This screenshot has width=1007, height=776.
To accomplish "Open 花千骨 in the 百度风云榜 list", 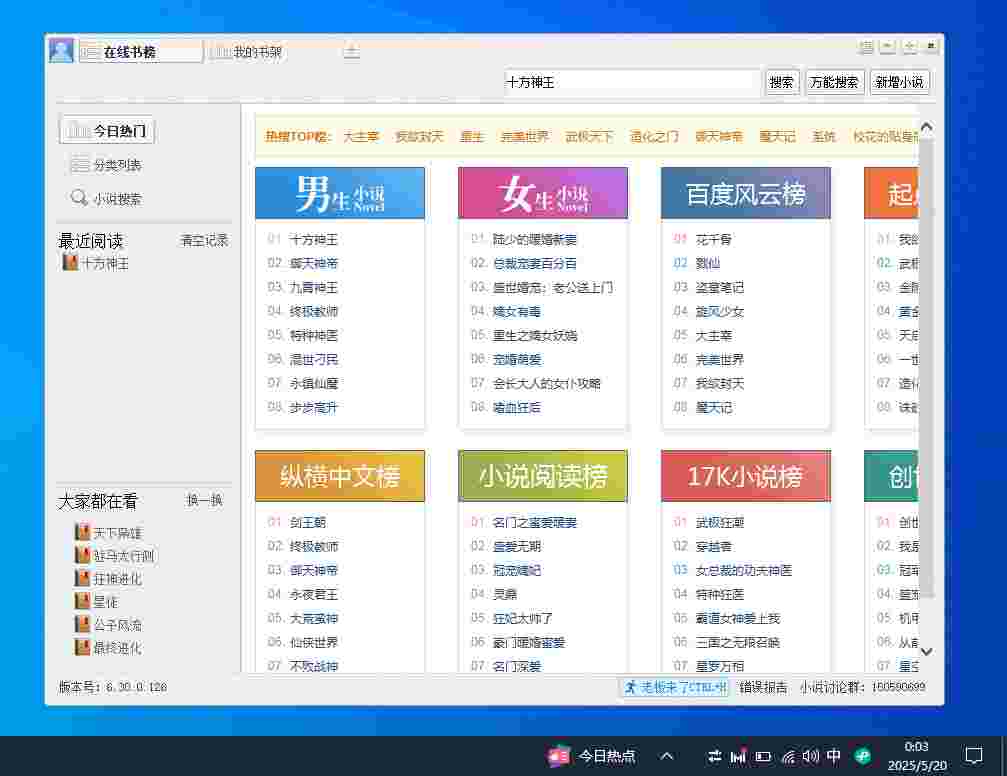I will (714, 240).
